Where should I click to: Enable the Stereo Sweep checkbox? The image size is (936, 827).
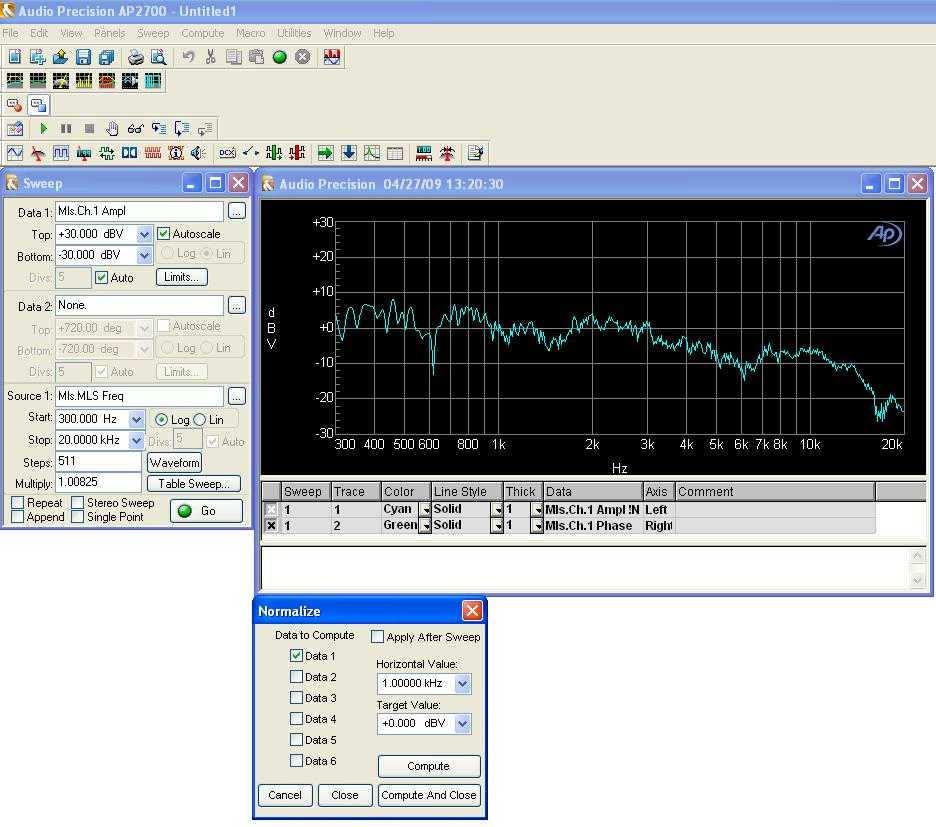(x=78, y=503)
